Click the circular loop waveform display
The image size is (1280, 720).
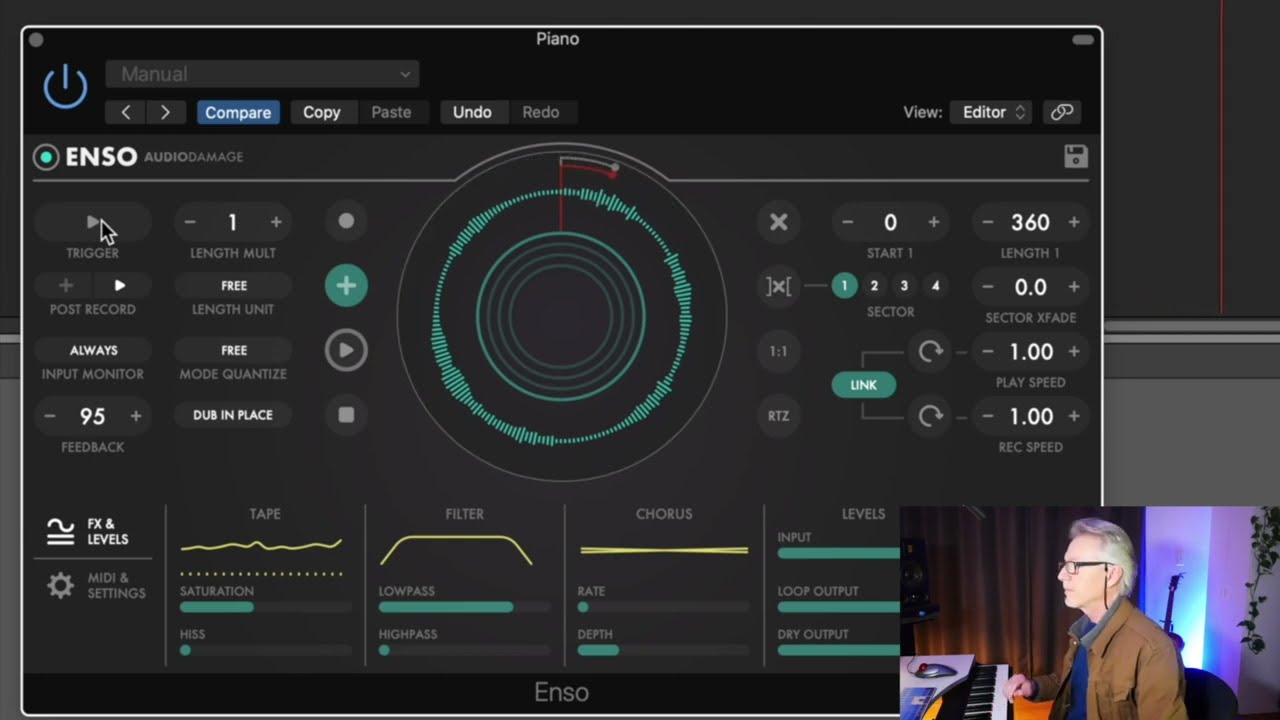[561, 316]
